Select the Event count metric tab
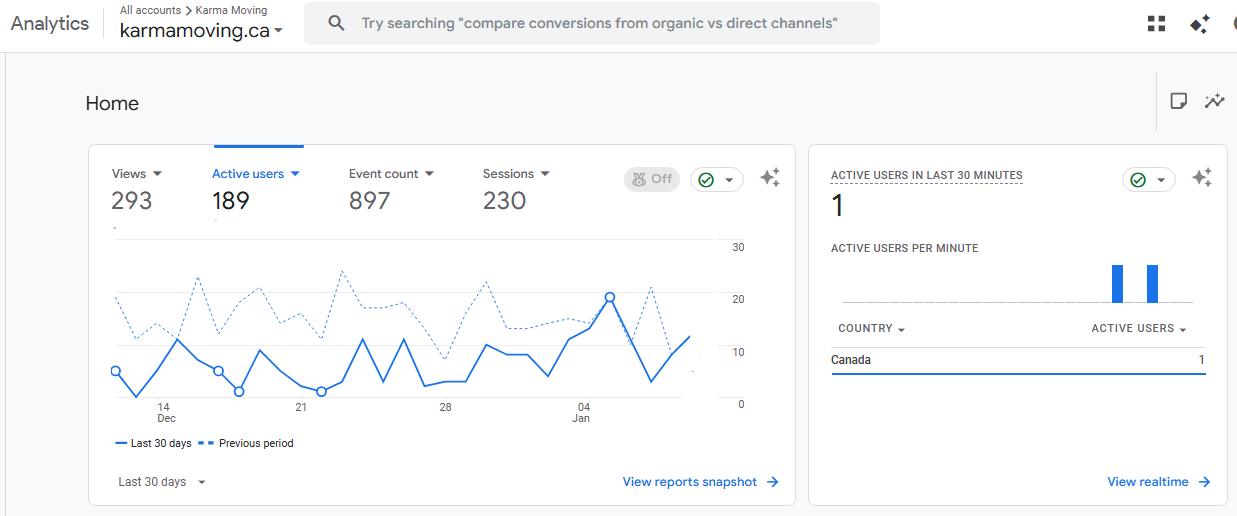Viewport: 1237px width, 516px height. coord(391,174)
